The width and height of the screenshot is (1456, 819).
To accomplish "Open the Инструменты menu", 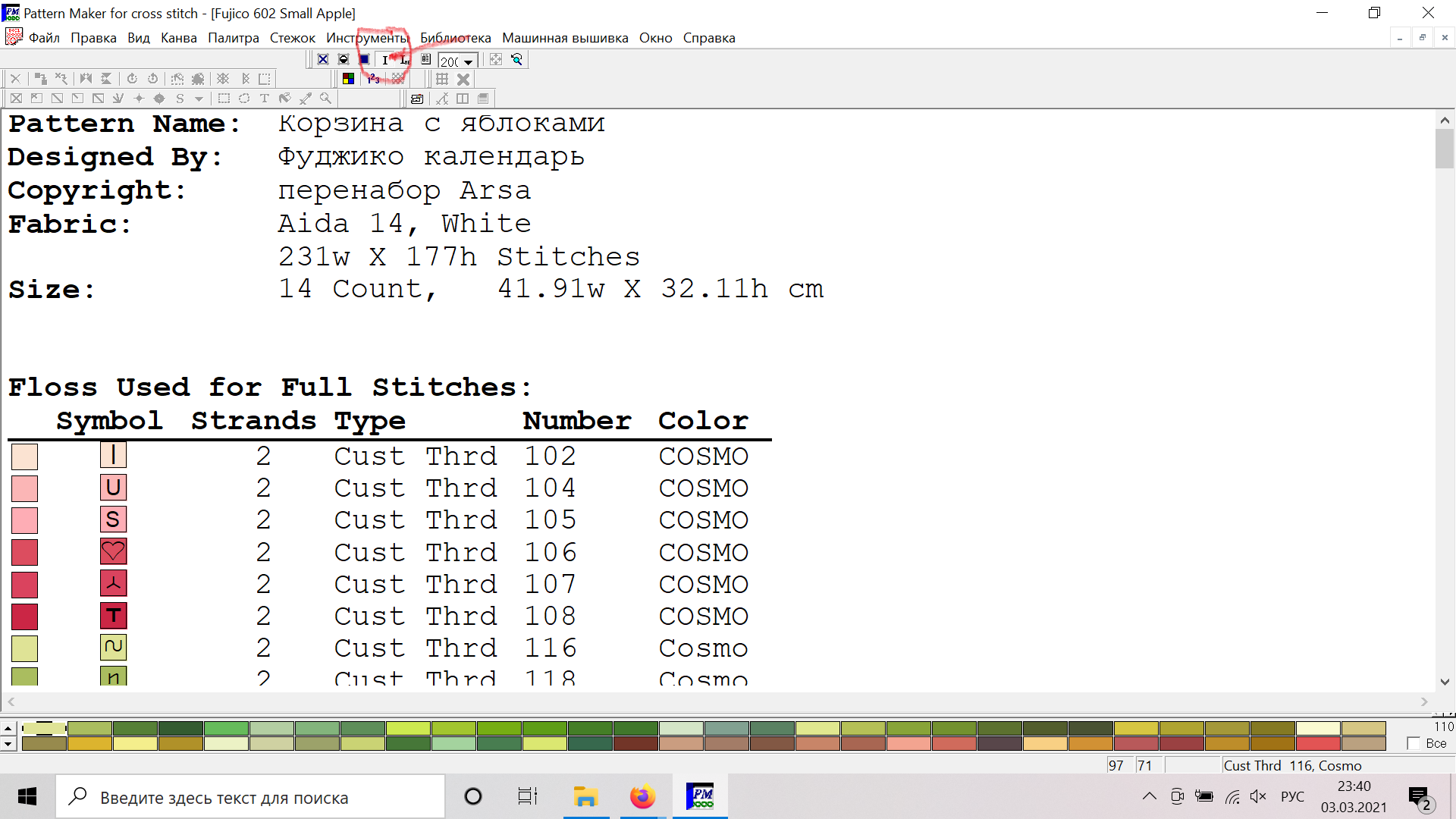I will (367, 38).
